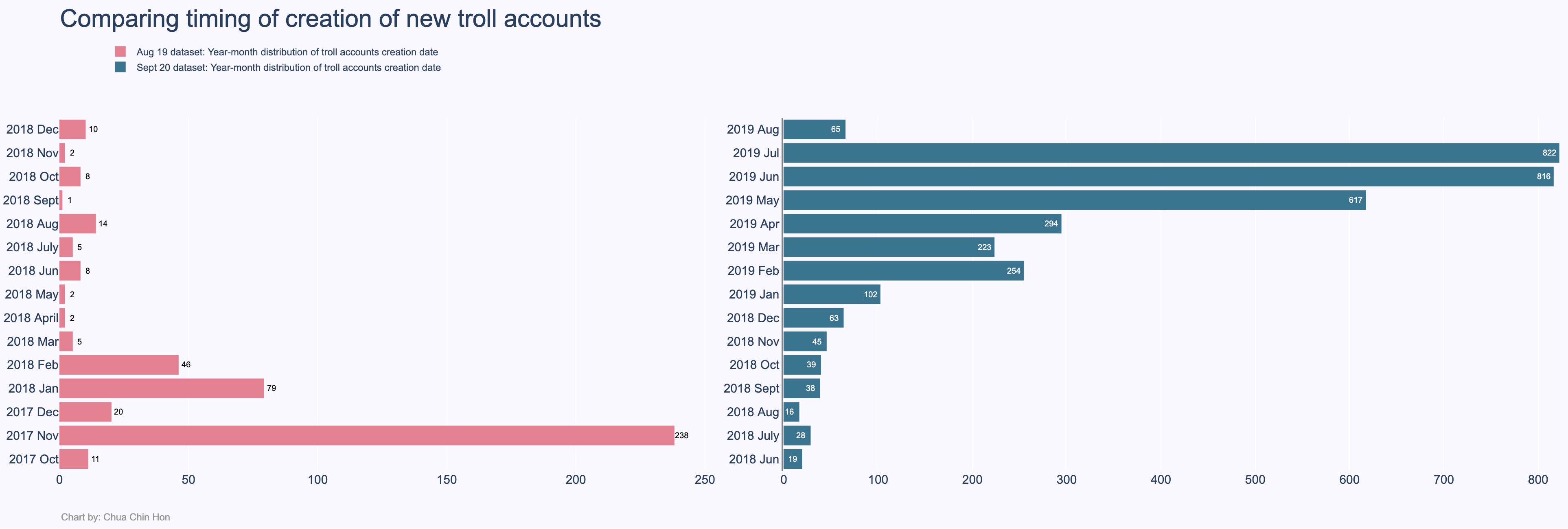The image size is (1568, 529).
Task: Click the Chart by Chua Chin Hon credit
Action: click(x=116, y=517)
